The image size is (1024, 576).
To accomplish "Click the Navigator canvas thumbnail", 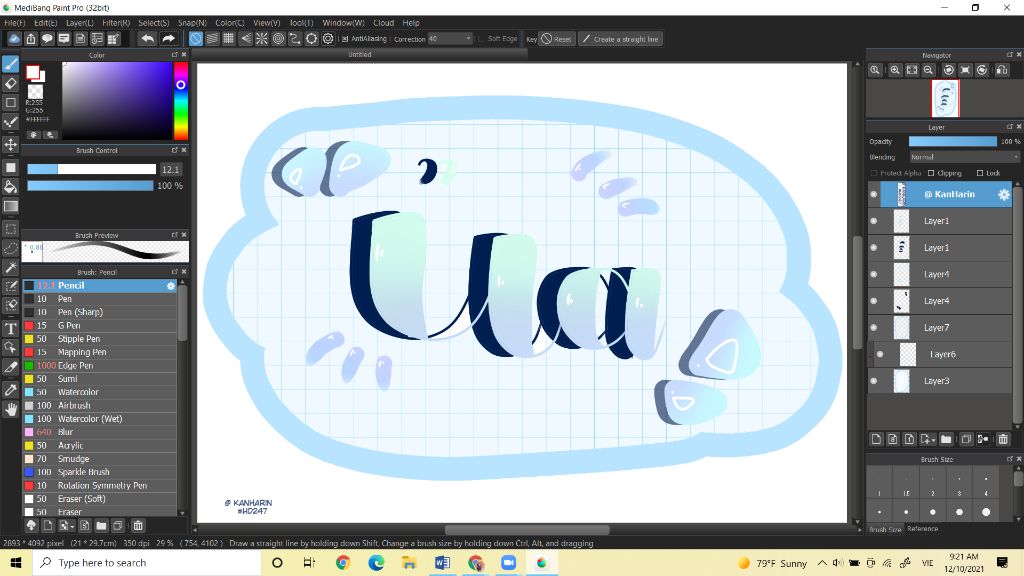I will coord(945,99).
